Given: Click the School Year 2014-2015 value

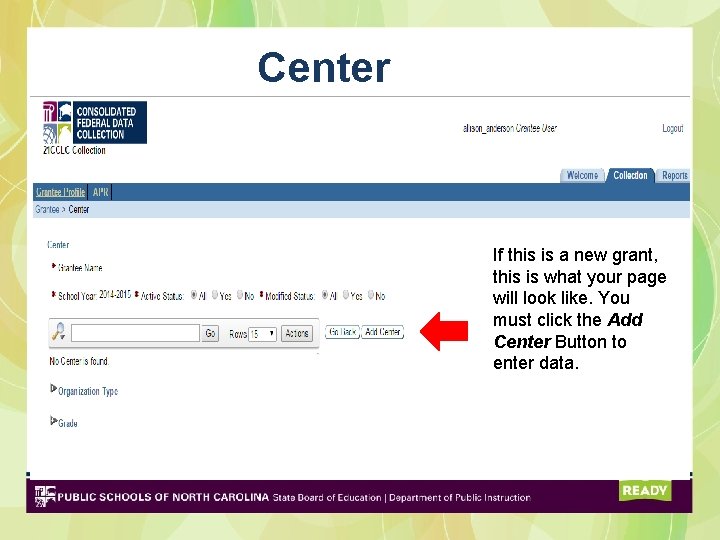Looking at the screenshot, I should (x=115, y=294).
